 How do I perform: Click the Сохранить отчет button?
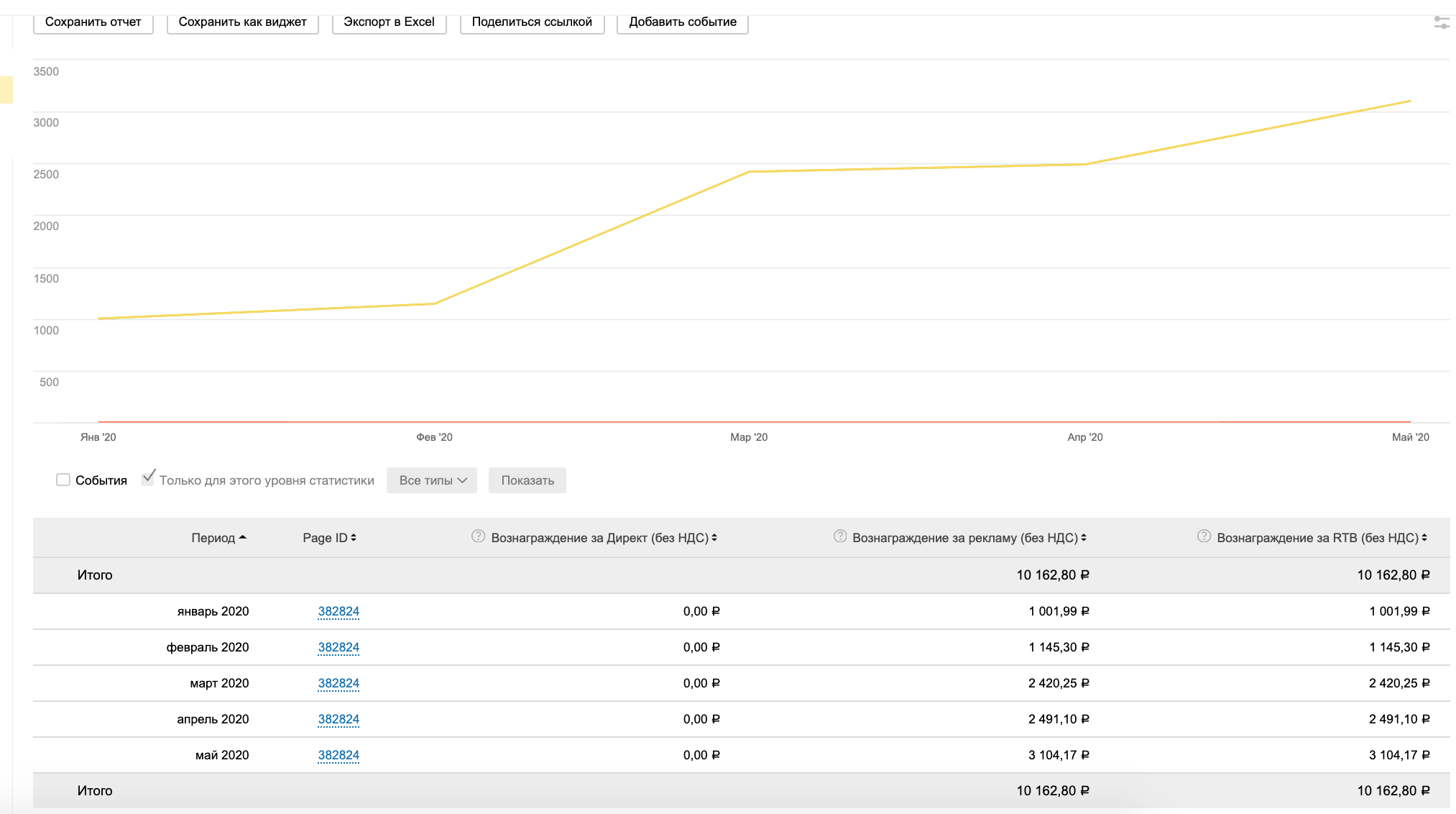(93, 22)
